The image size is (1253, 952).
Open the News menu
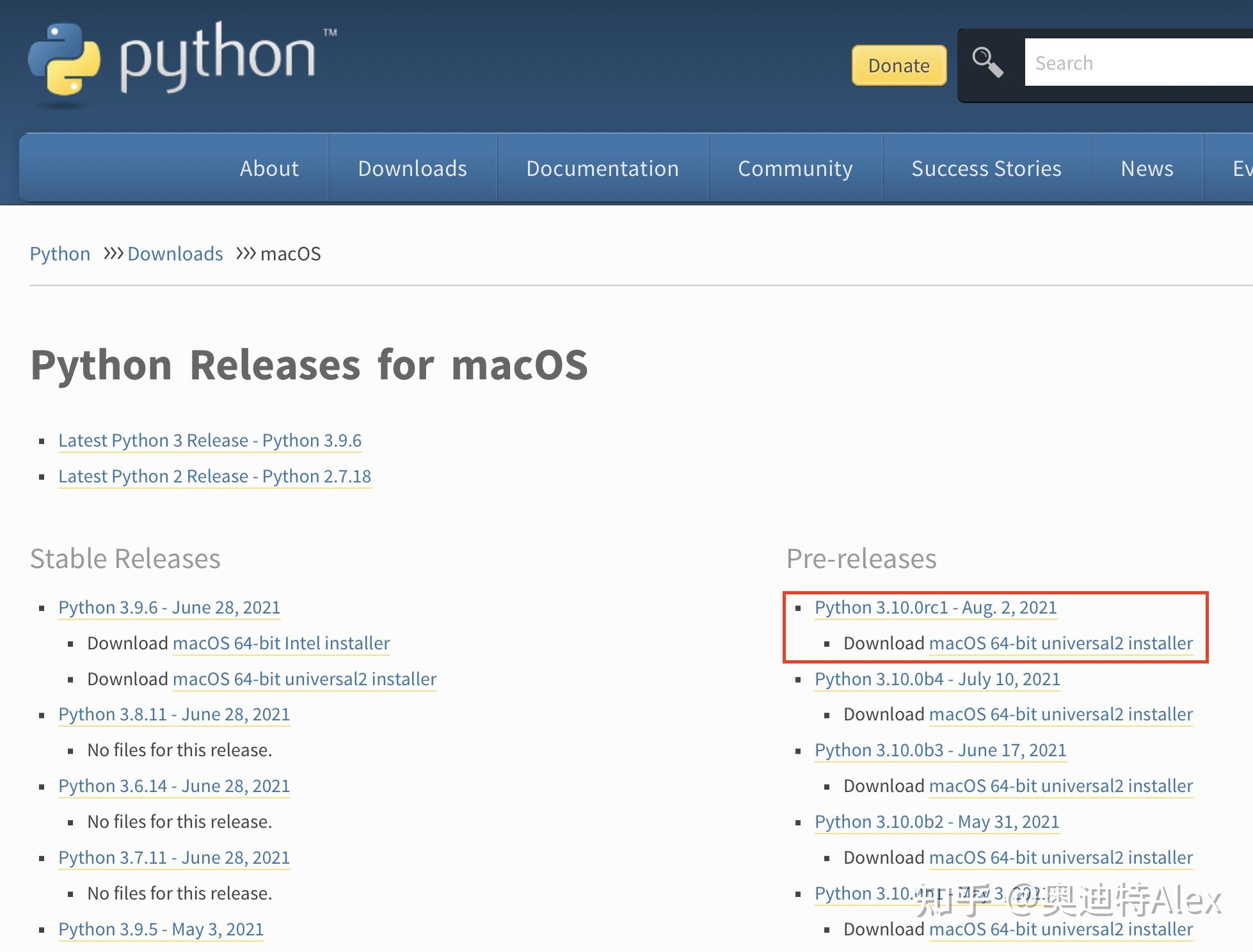tap(1146, 168)
